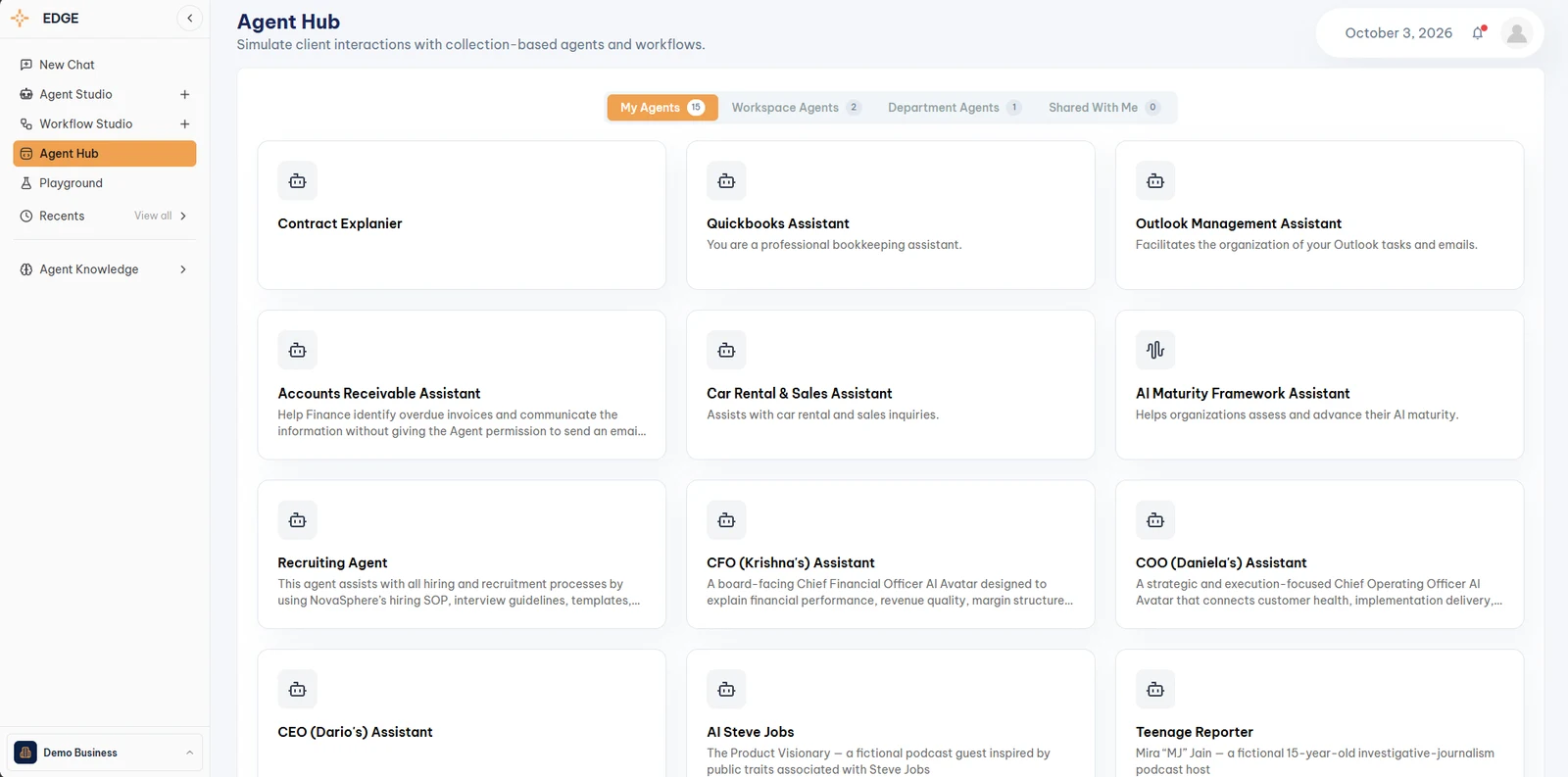
Task: Open the Quickbooks Assistant agent title
Action: tap(778, 223)
